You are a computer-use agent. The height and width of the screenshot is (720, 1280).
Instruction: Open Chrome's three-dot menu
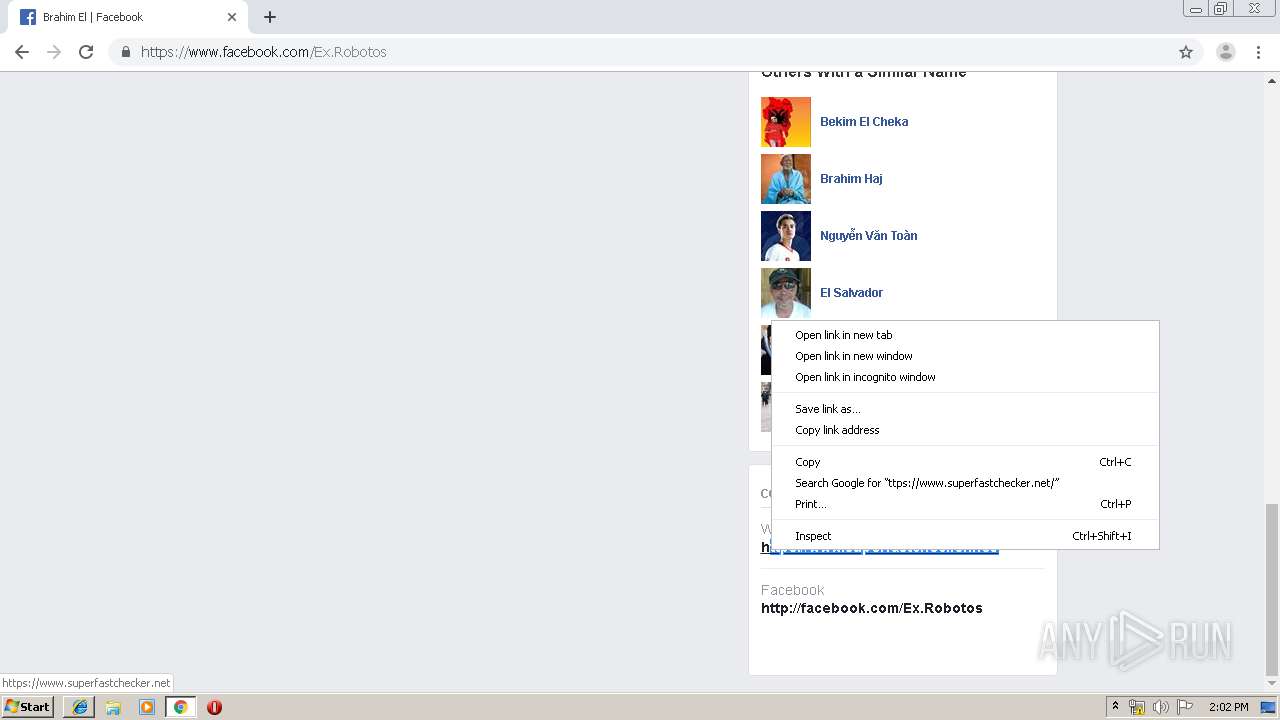click(1259, 52)
